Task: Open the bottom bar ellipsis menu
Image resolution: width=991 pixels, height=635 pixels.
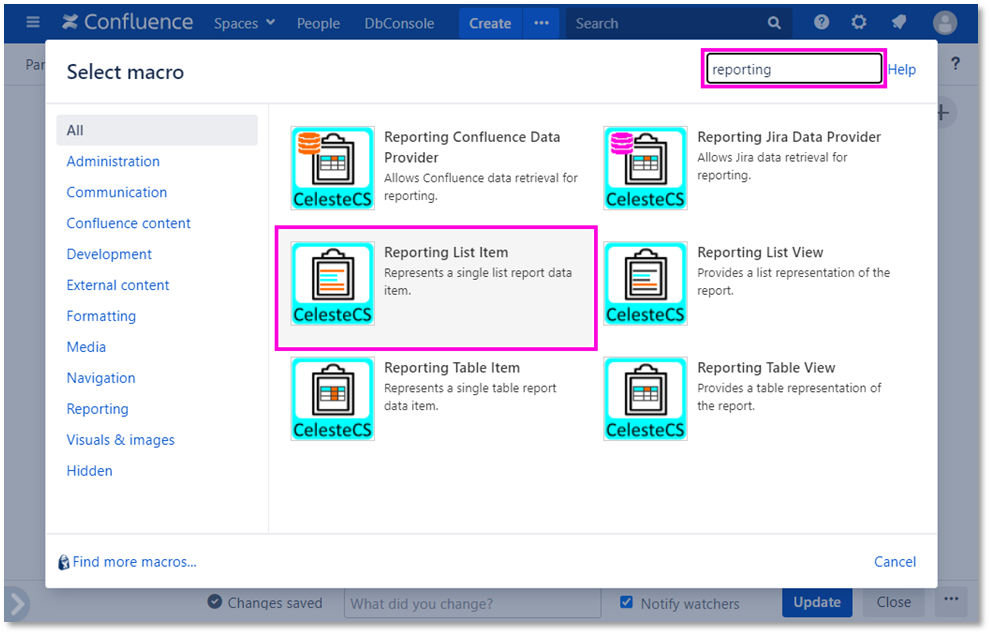Action: click(x=951, y=600)
